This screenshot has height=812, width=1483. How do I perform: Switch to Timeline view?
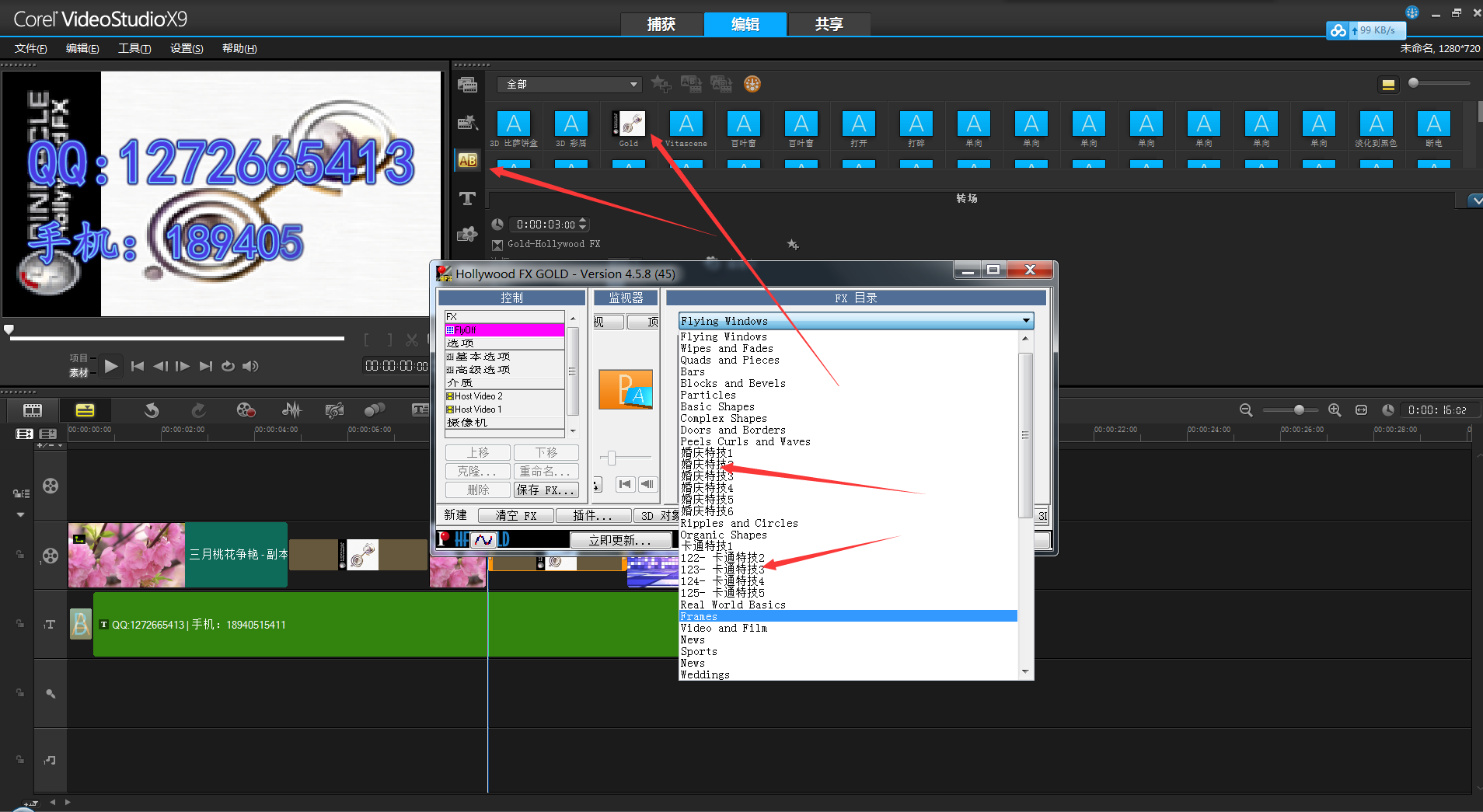(85, 410)
